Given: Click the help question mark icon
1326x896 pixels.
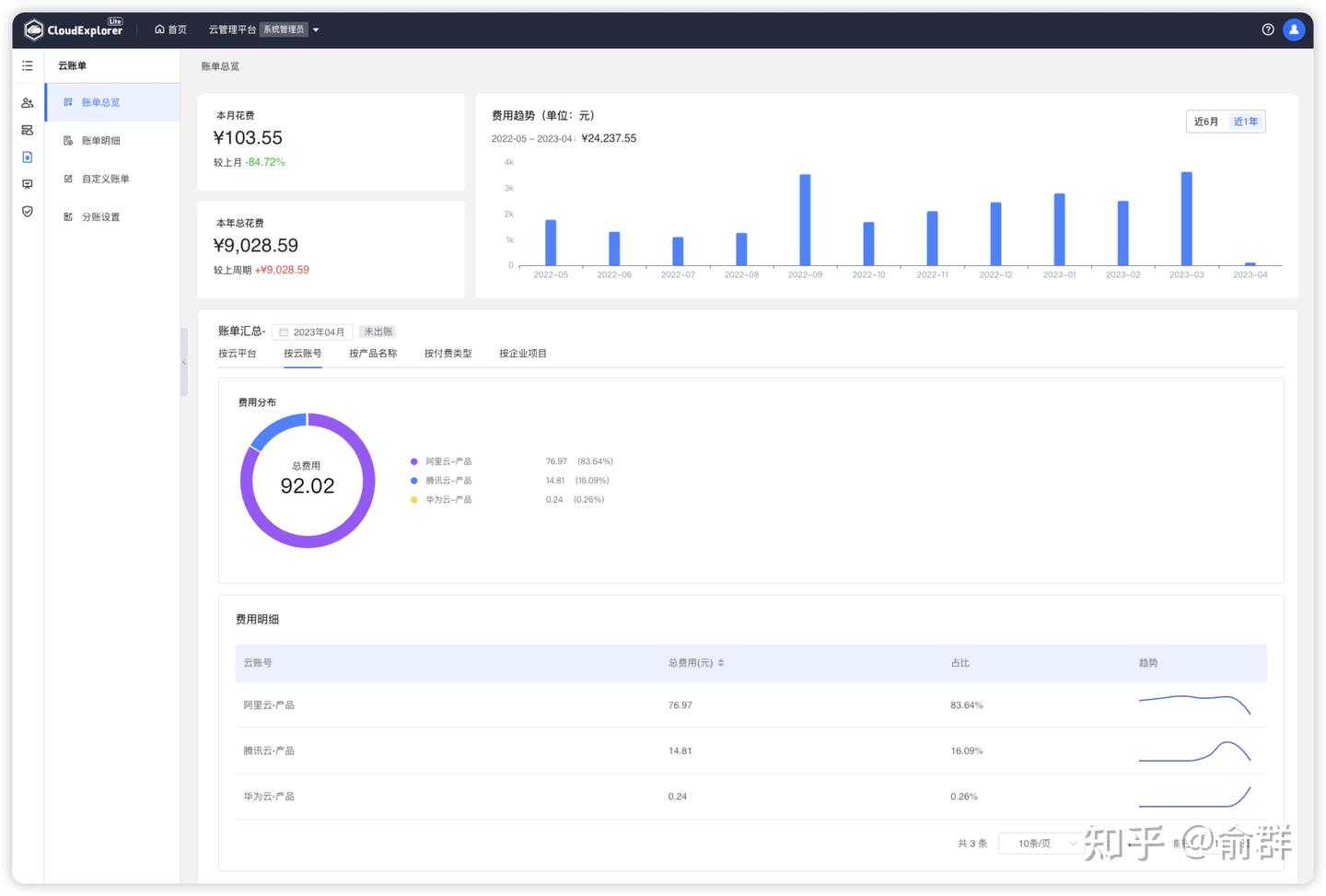Looking at the screenshot, I should click(x=1268, y=29).
